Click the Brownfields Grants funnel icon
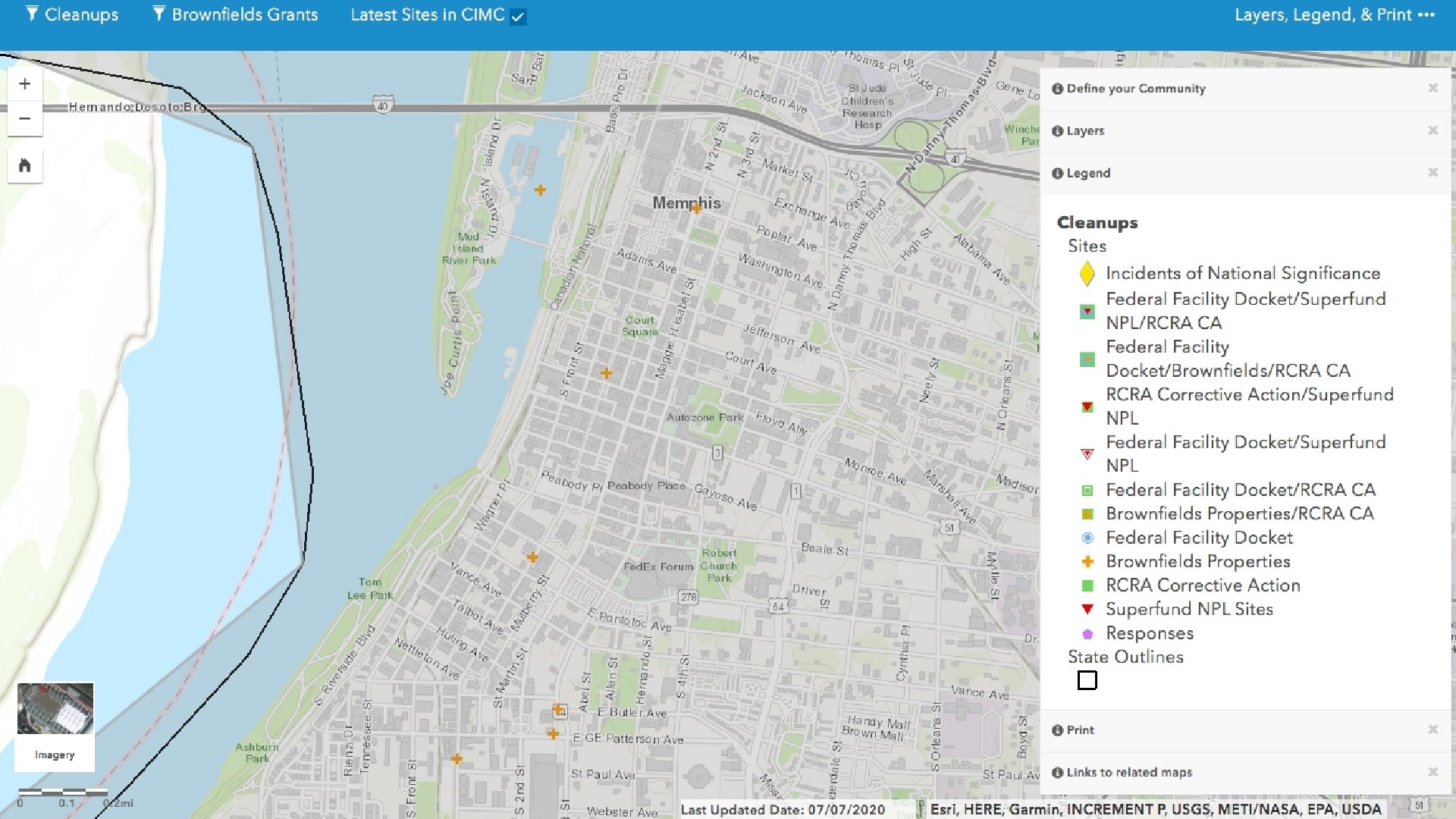 point(158,14)
